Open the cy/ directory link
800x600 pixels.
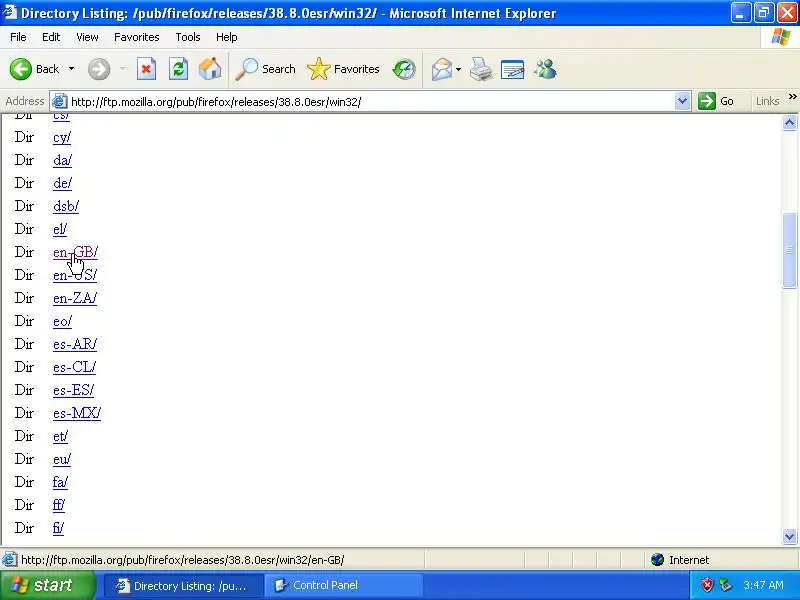[62, 137]
